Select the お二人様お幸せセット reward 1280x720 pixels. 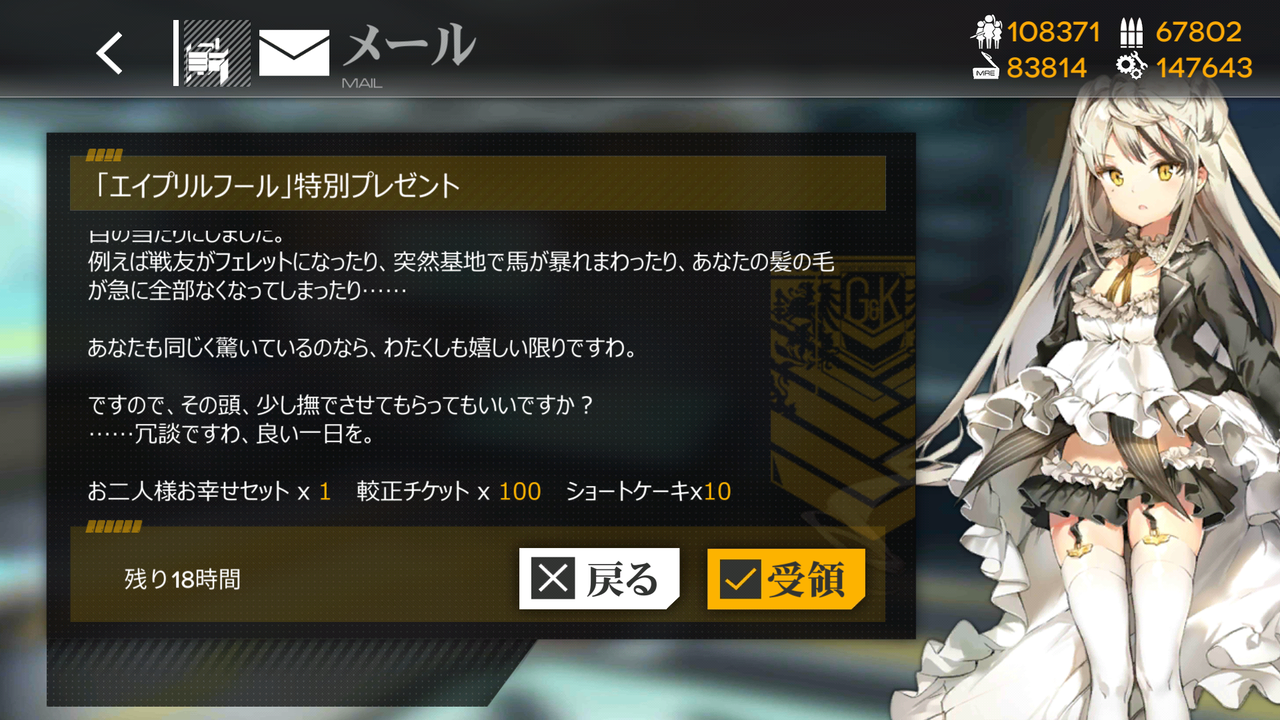pyautogui.click(x=209, y=491)
